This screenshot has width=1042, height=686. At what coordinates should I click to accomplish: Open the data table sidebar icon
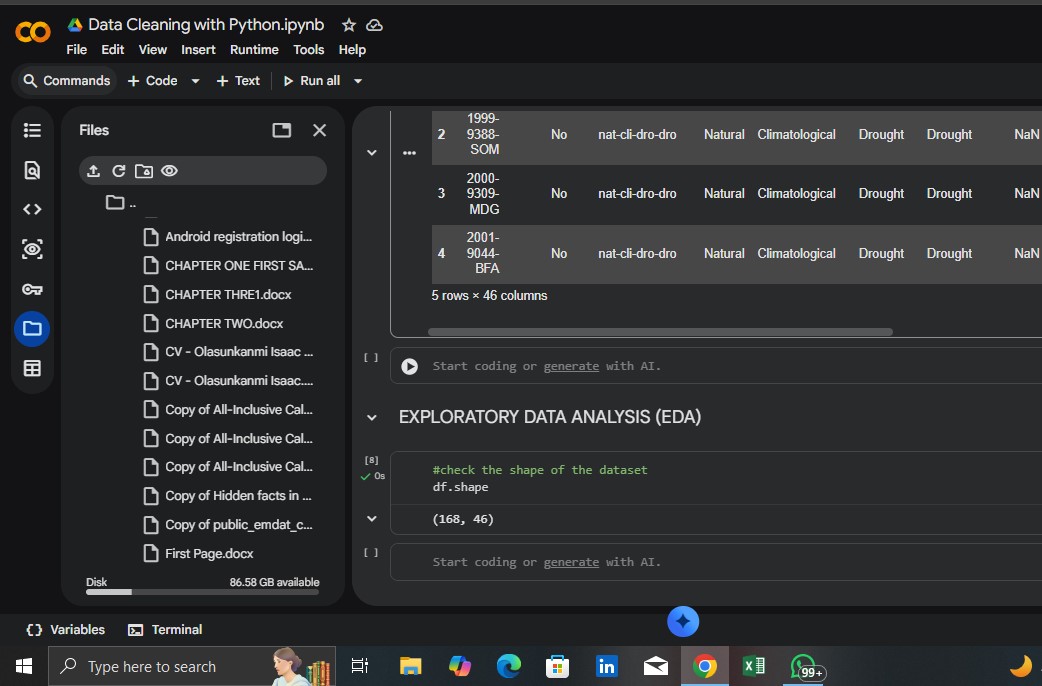click(x=32, y=368)
